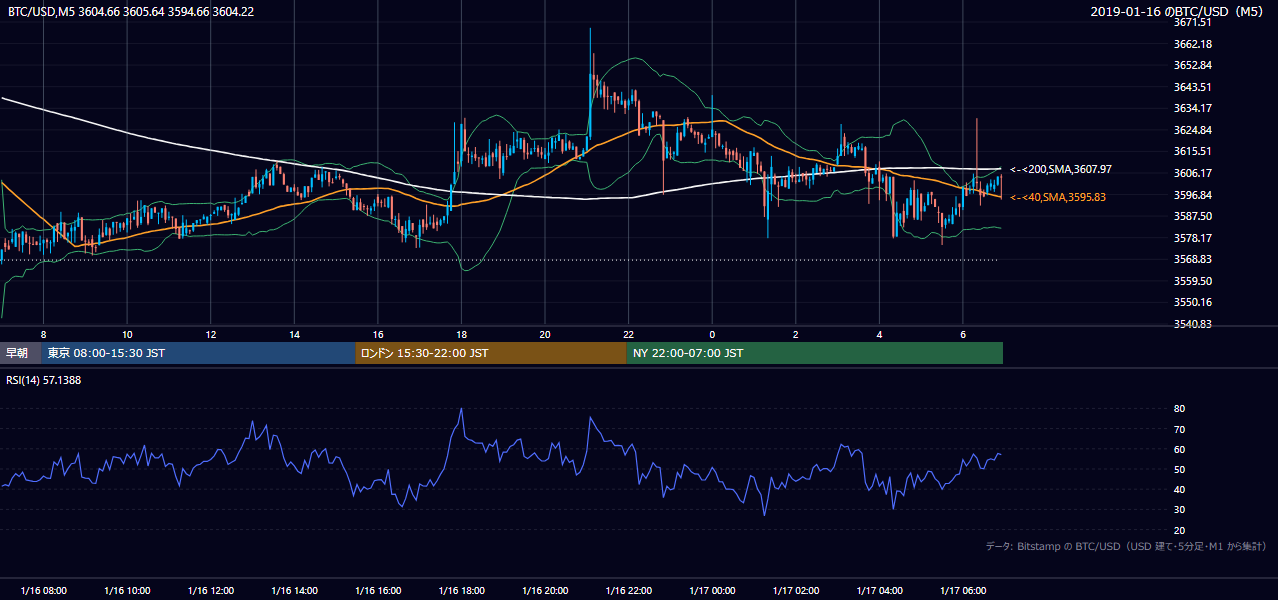Click hour tick 20 under price chart
Viewport: 1278px width, 600px height.
coord(545,334)
